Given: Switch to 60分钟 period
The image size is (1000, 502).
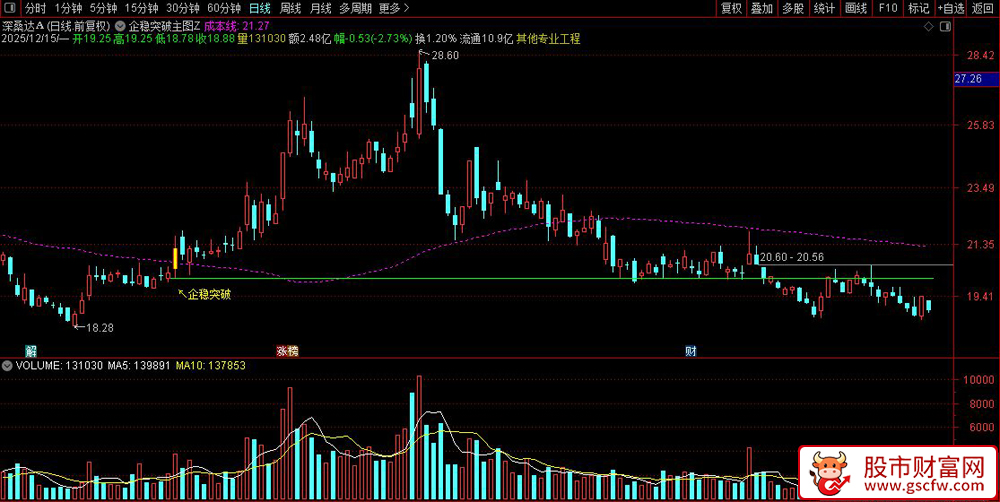Looking at the screenshot, I should 224,8.
